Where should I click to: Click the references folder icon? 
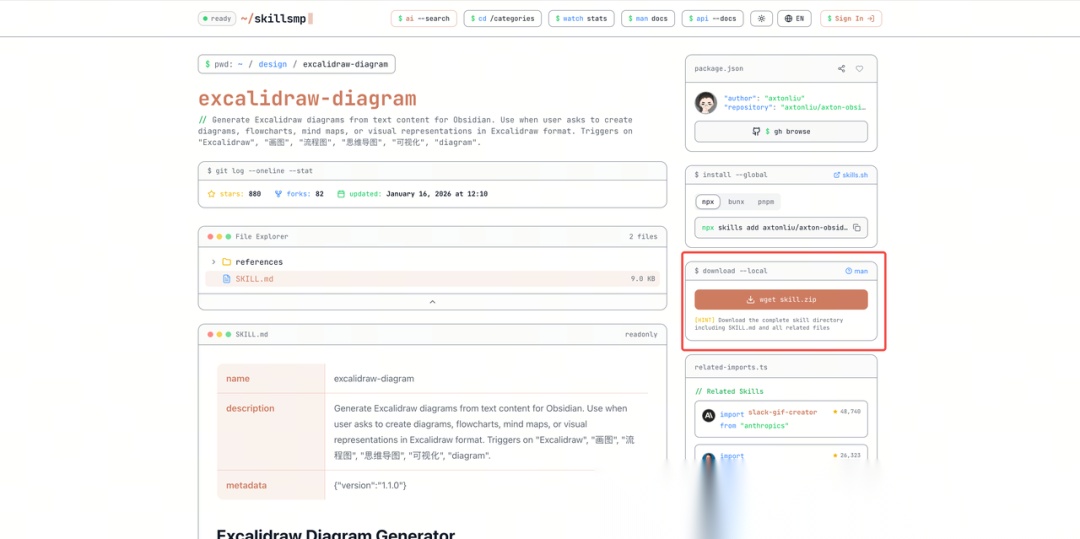(x=227, y=262)
